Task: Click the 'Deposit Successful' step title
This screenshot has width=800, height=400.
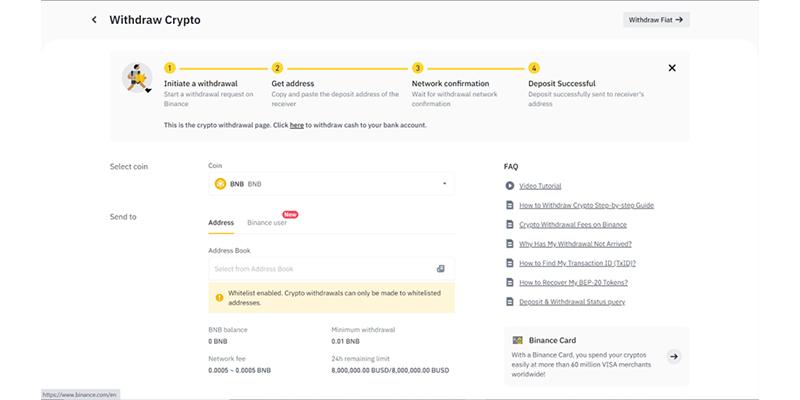Action: [562, 84]
